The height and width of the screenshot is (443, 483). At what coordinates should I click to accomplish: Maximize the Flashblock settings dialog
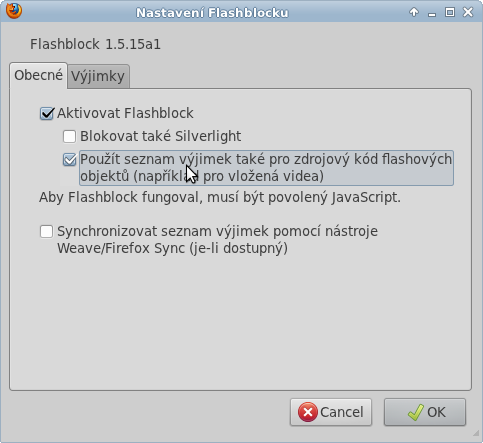[450, 13]
